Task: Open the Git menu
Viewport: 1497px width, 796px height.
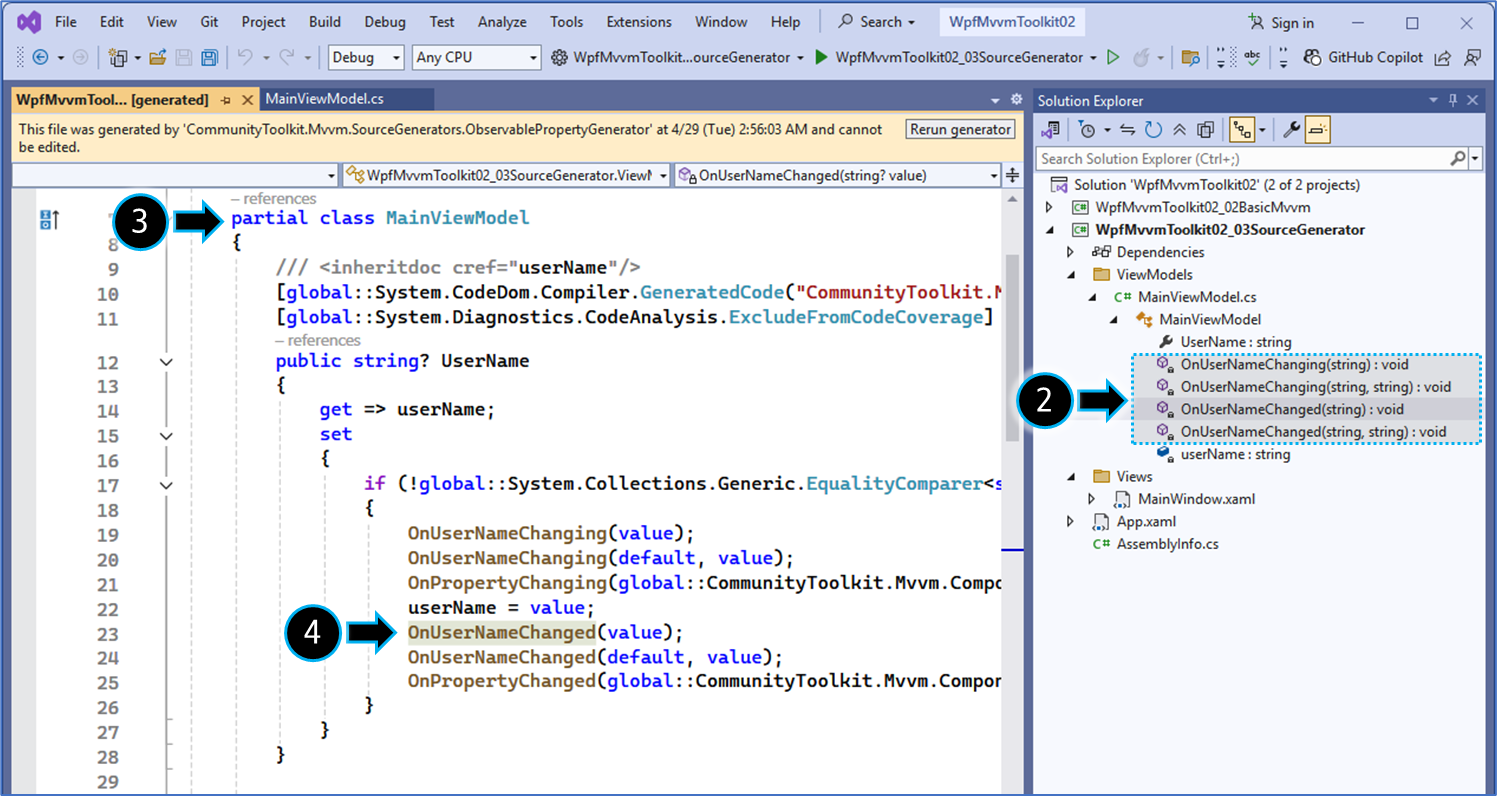Action: click(x=209, y=22)
